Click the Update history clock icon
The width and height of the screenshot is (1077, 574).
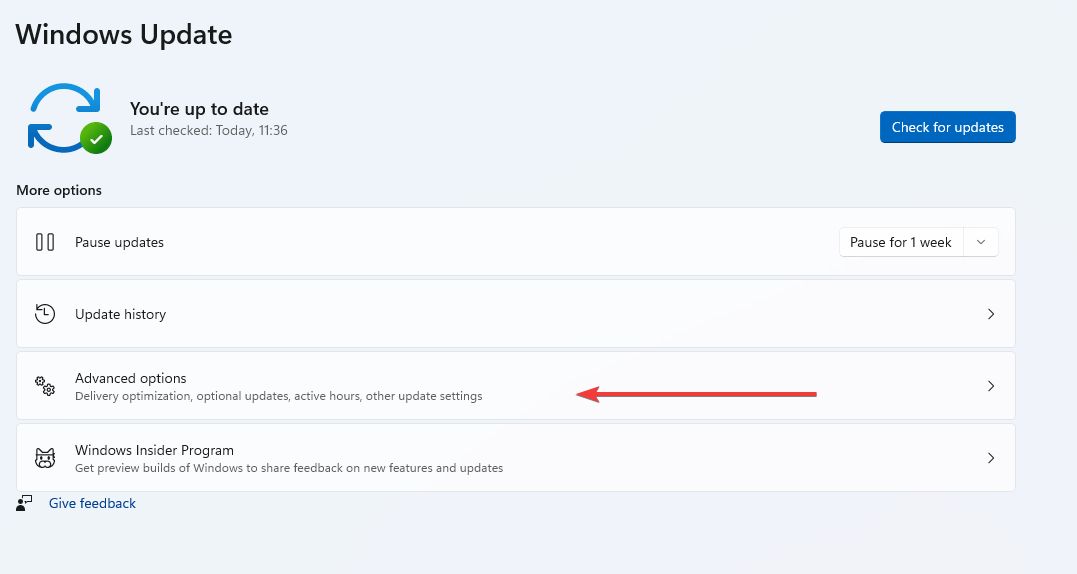pos(45,314)
